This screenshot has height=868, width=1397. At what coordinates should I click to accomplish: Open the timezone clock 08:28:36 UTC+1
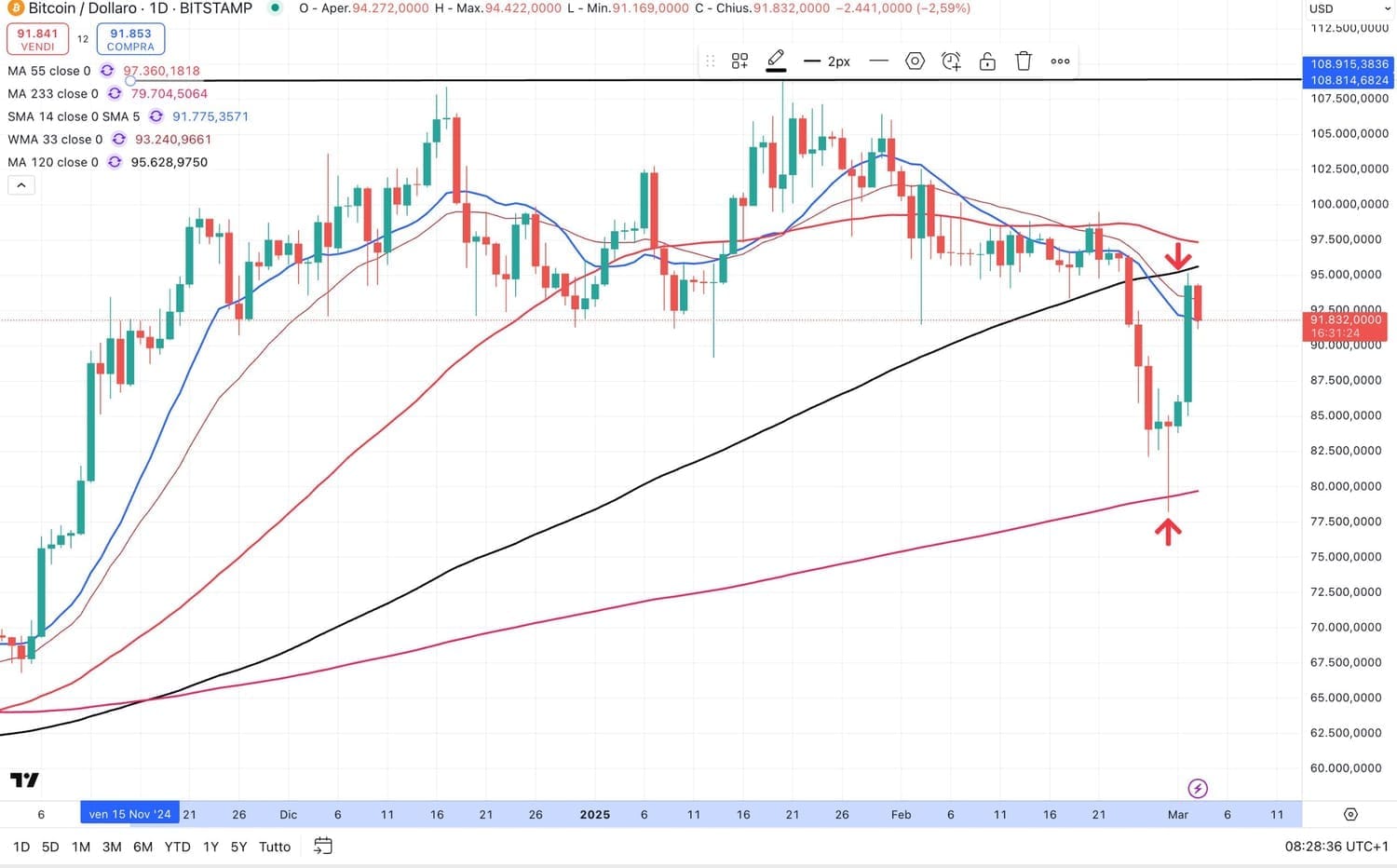pyautogui.click(x=1335, y=847)
